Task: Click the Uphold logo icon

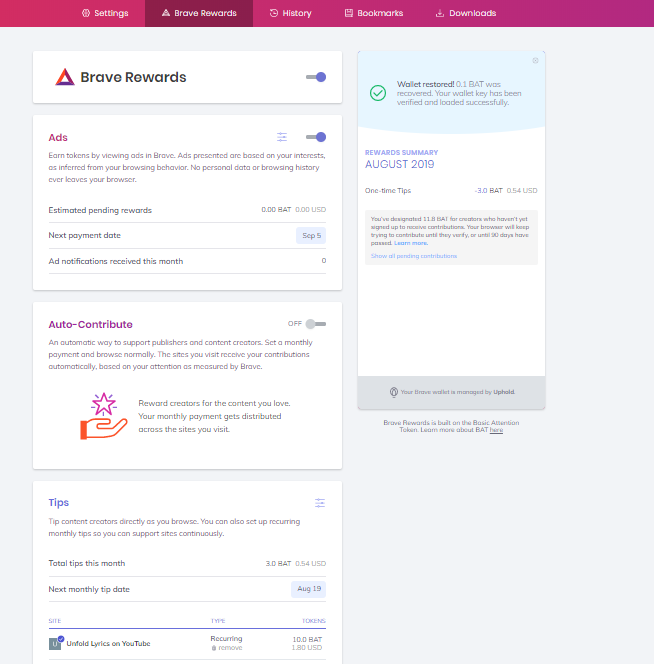Action: pyautogui.click(x=394, y=392)
